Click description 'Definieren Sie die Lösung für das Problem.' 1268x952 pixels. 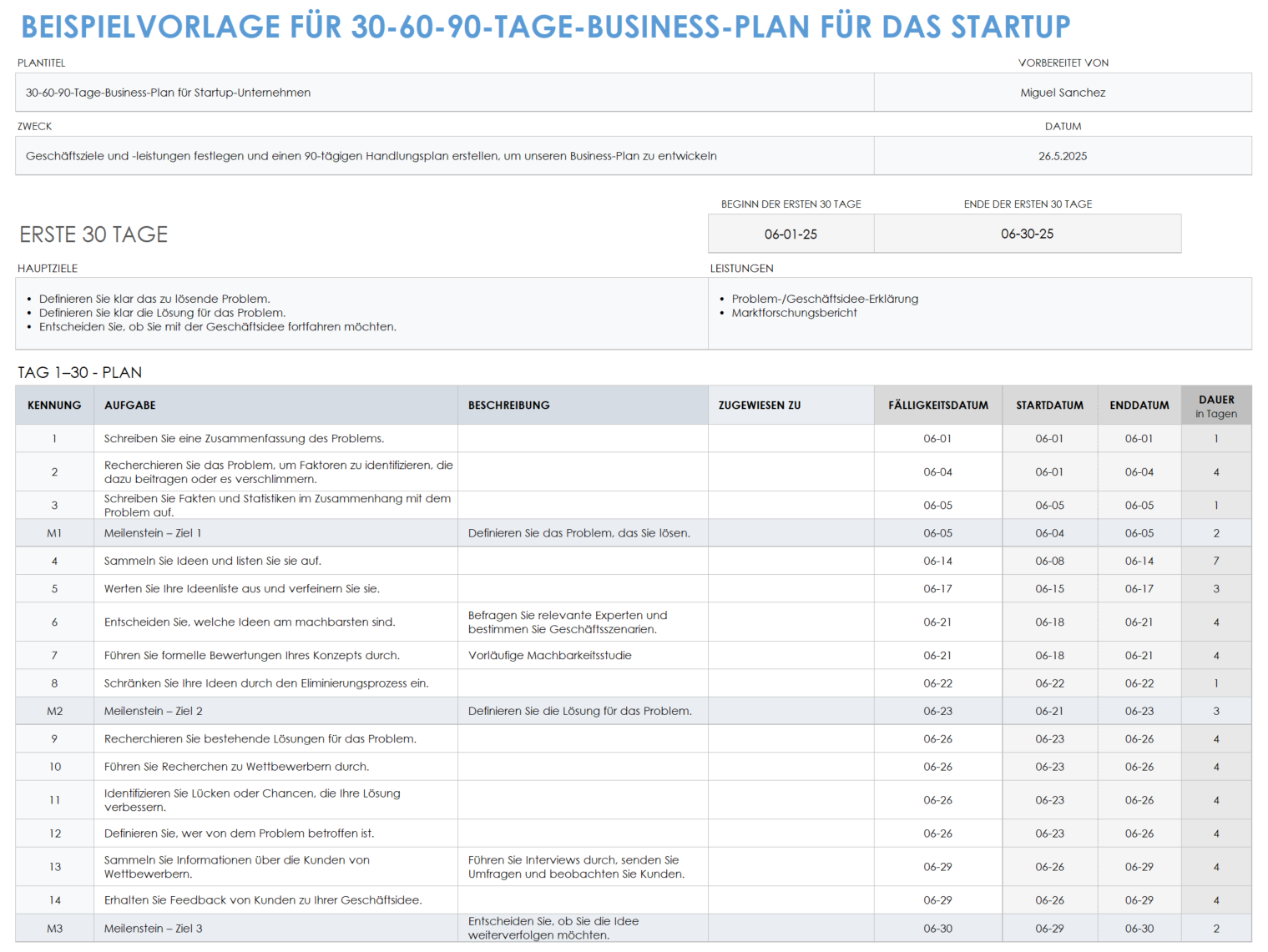[583, 711]
